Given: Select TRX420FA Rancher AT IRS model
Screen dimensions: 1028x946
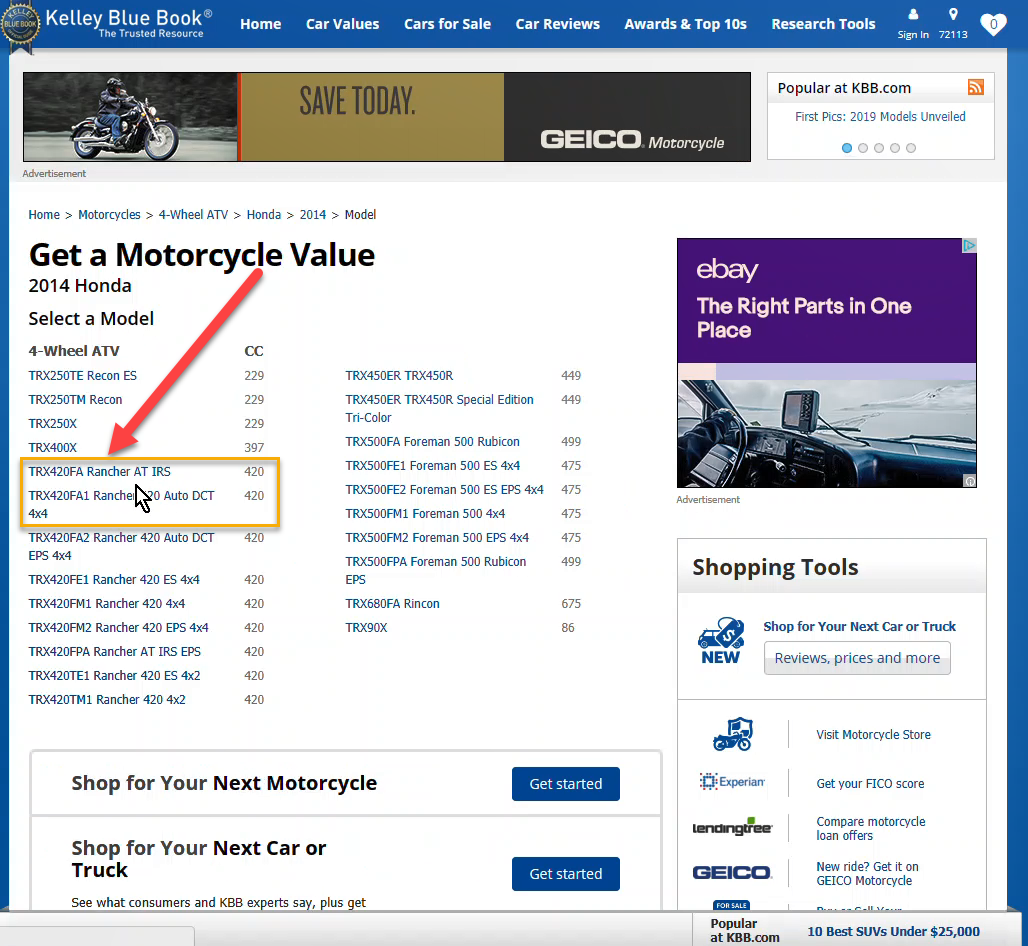Looking at the screenshot, I should point(100,471).
